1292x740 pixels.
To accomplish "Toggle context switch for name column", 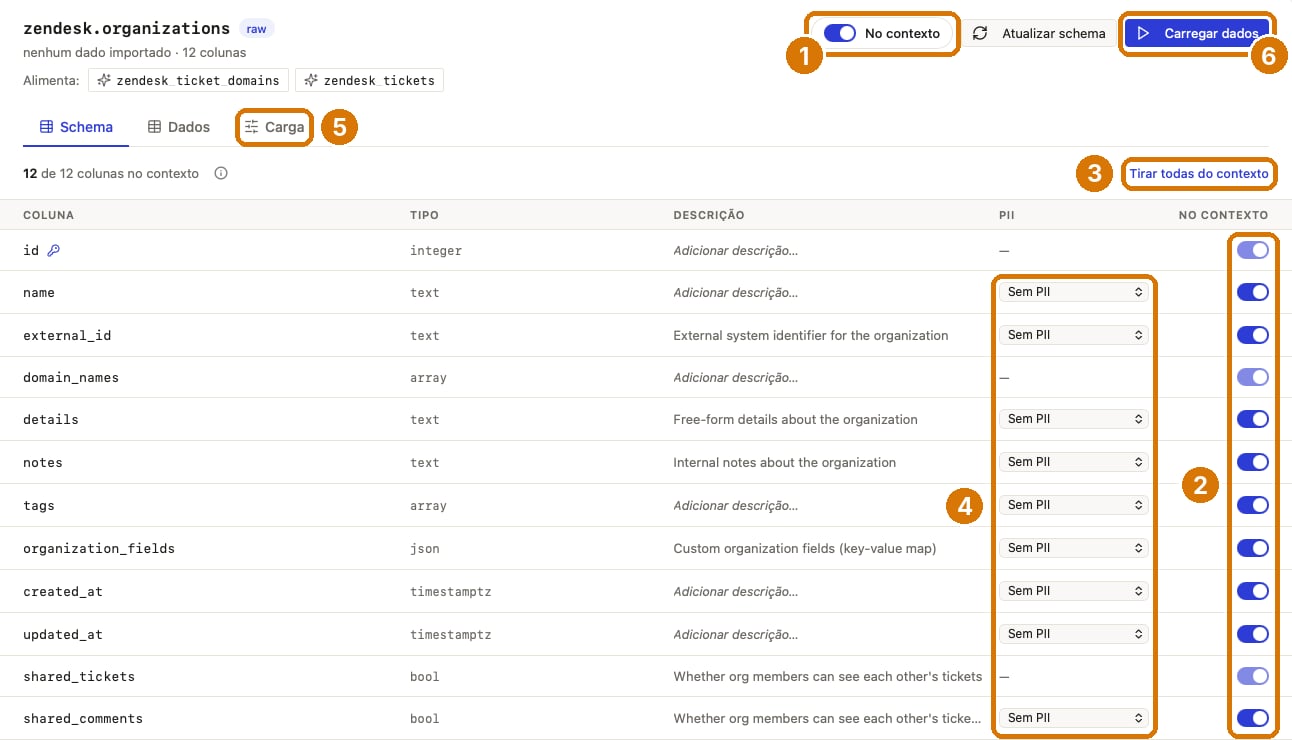I will (x=1253, y=292).
